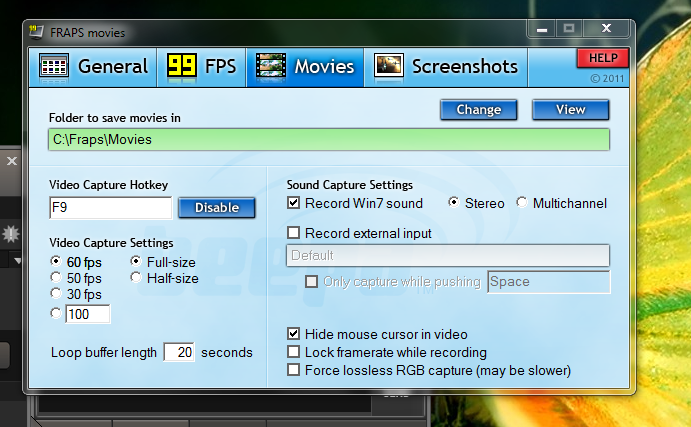Minimize the FRAPS window

[x=542, y=29]
